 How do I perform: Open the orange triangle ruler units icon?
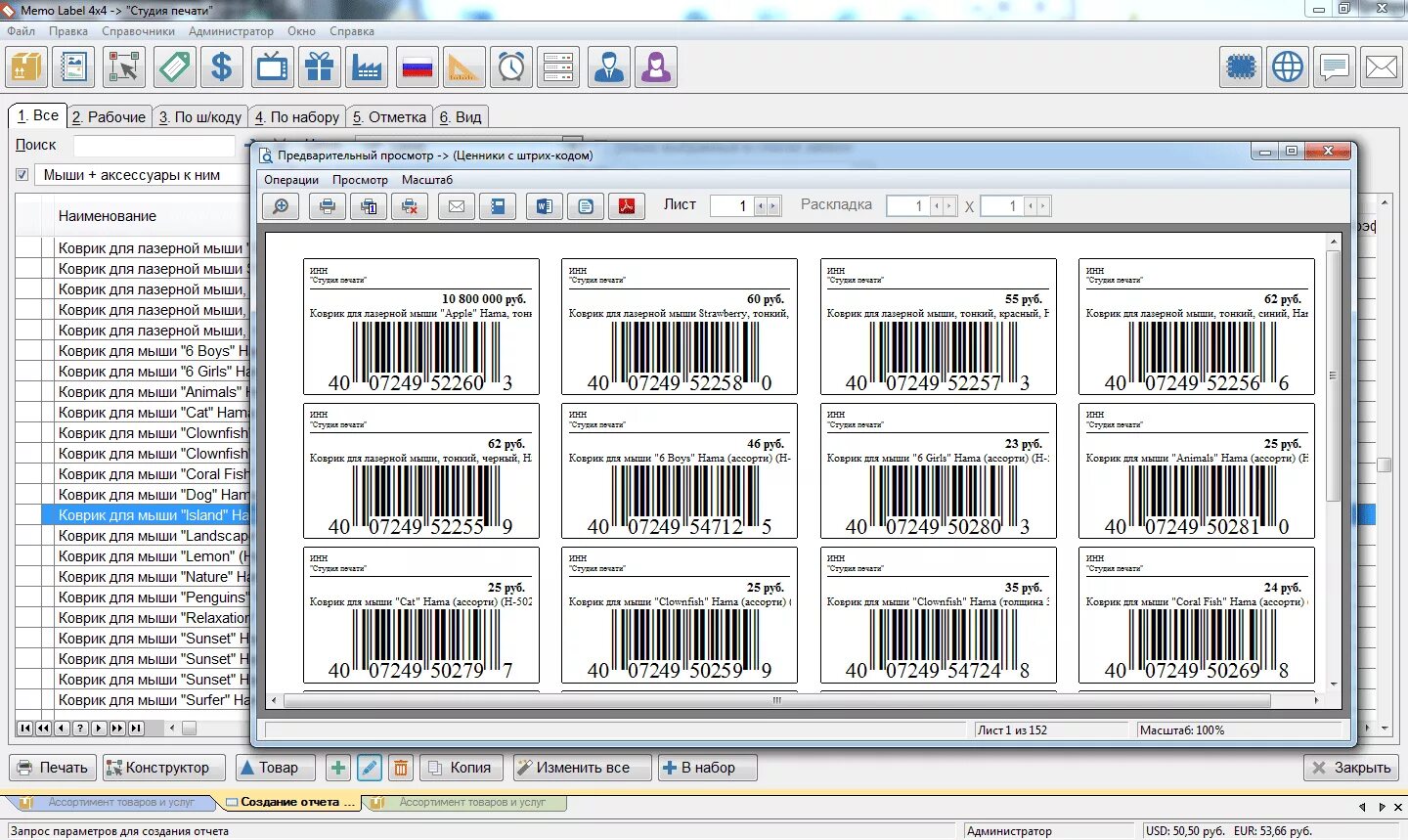point(463,67)
